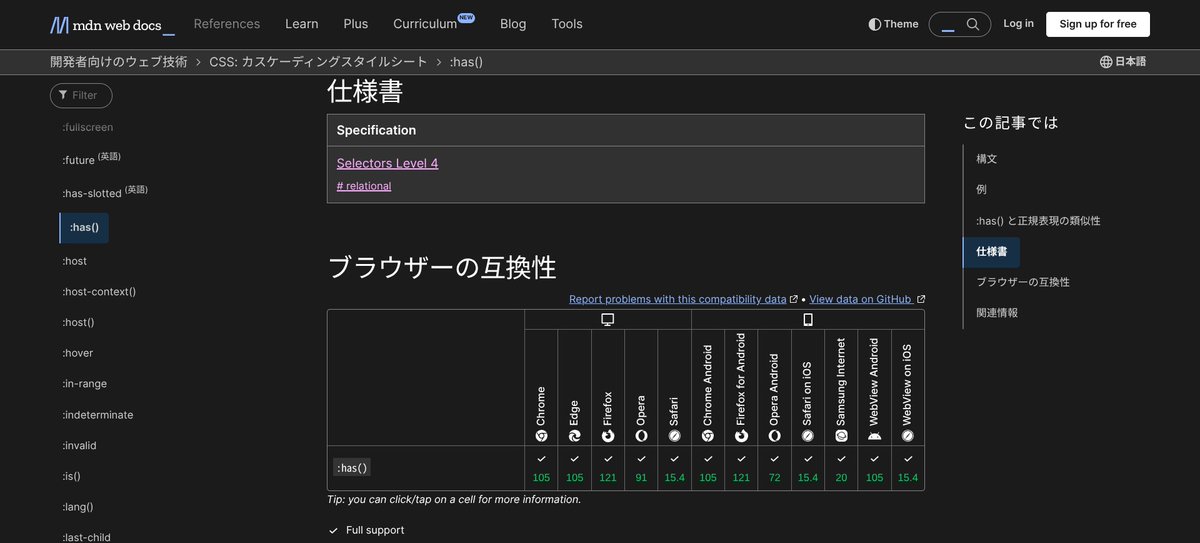Screen dimensions: 1200x543
Task: Click the desktop platform icon in compatibility table
Action: pos(608,320)
